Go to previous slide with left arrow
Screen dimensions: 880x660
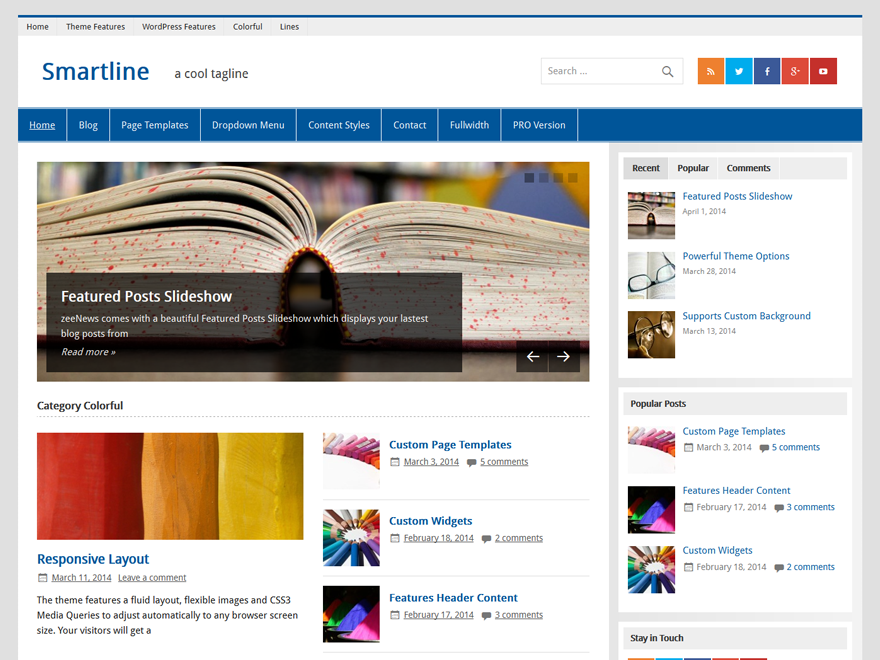tap(533, 356)
